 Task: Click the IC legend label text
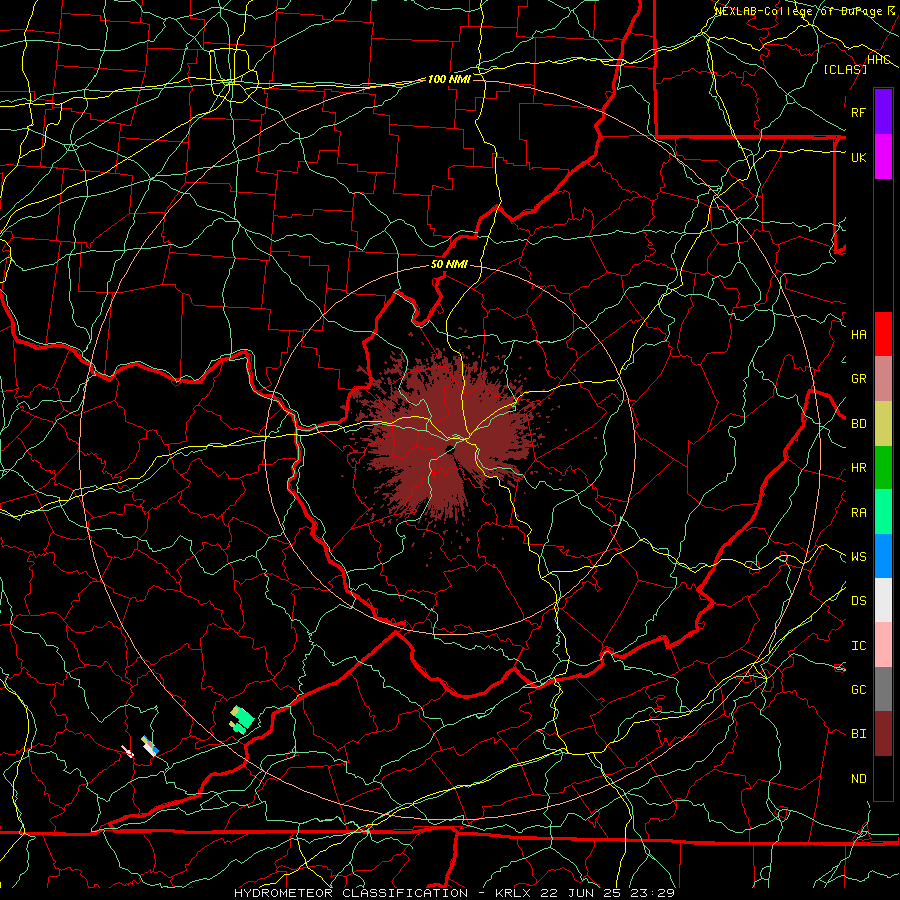(x=859, y=646)
